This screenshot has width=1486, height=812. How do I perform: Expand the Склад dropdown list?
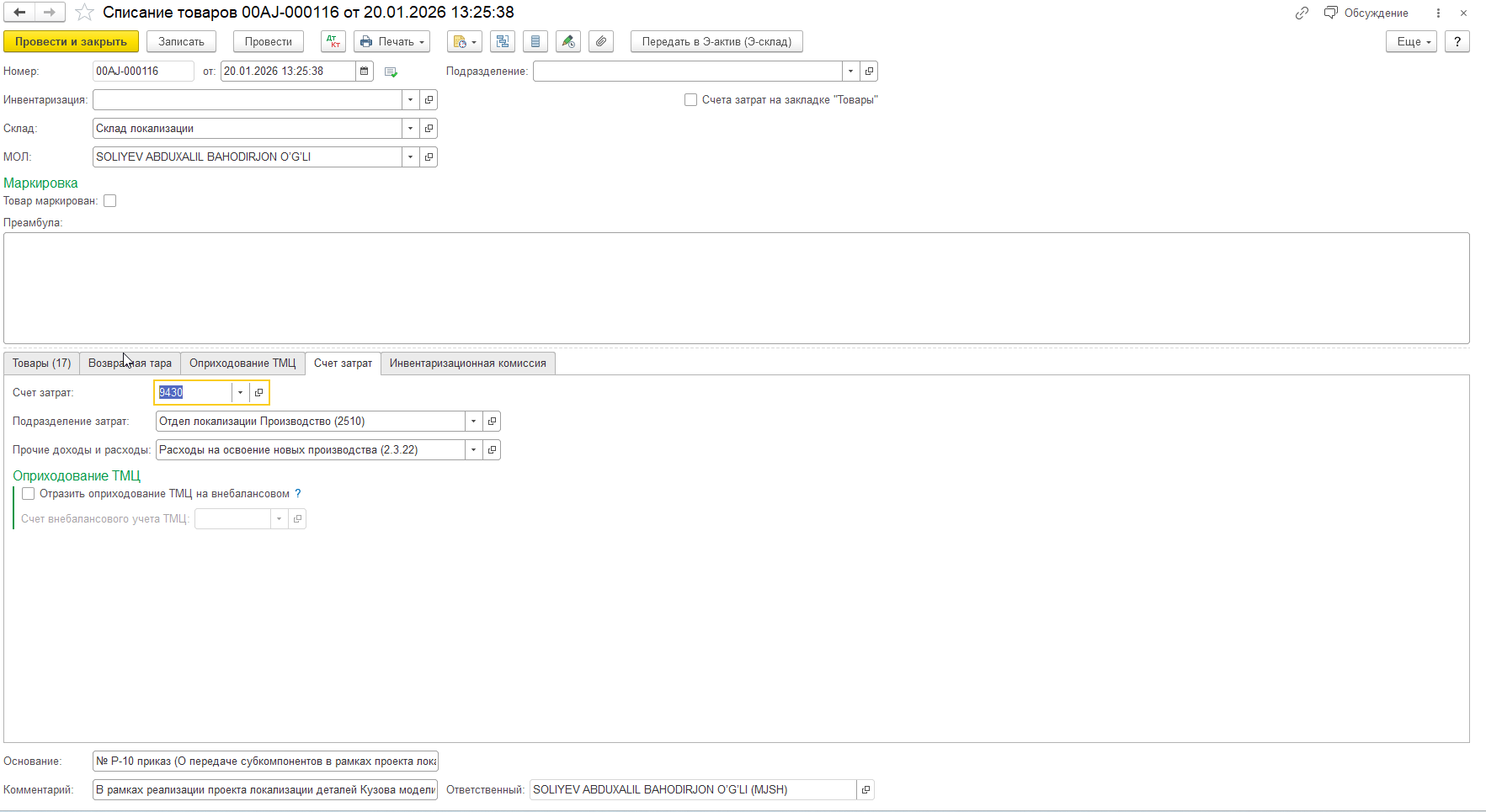(x=410, y=129)
